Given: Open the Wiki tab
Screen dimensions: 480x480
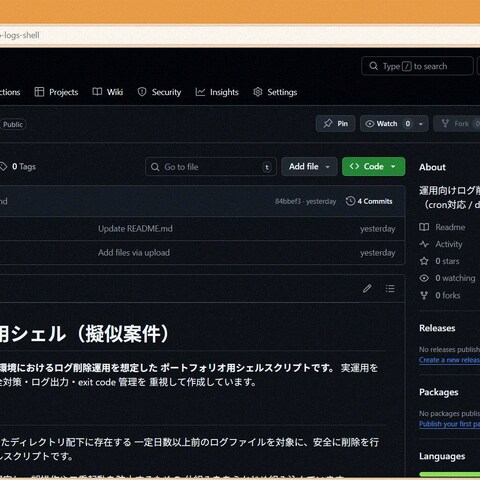Looking at the screenshot, I should pos(108,92).
